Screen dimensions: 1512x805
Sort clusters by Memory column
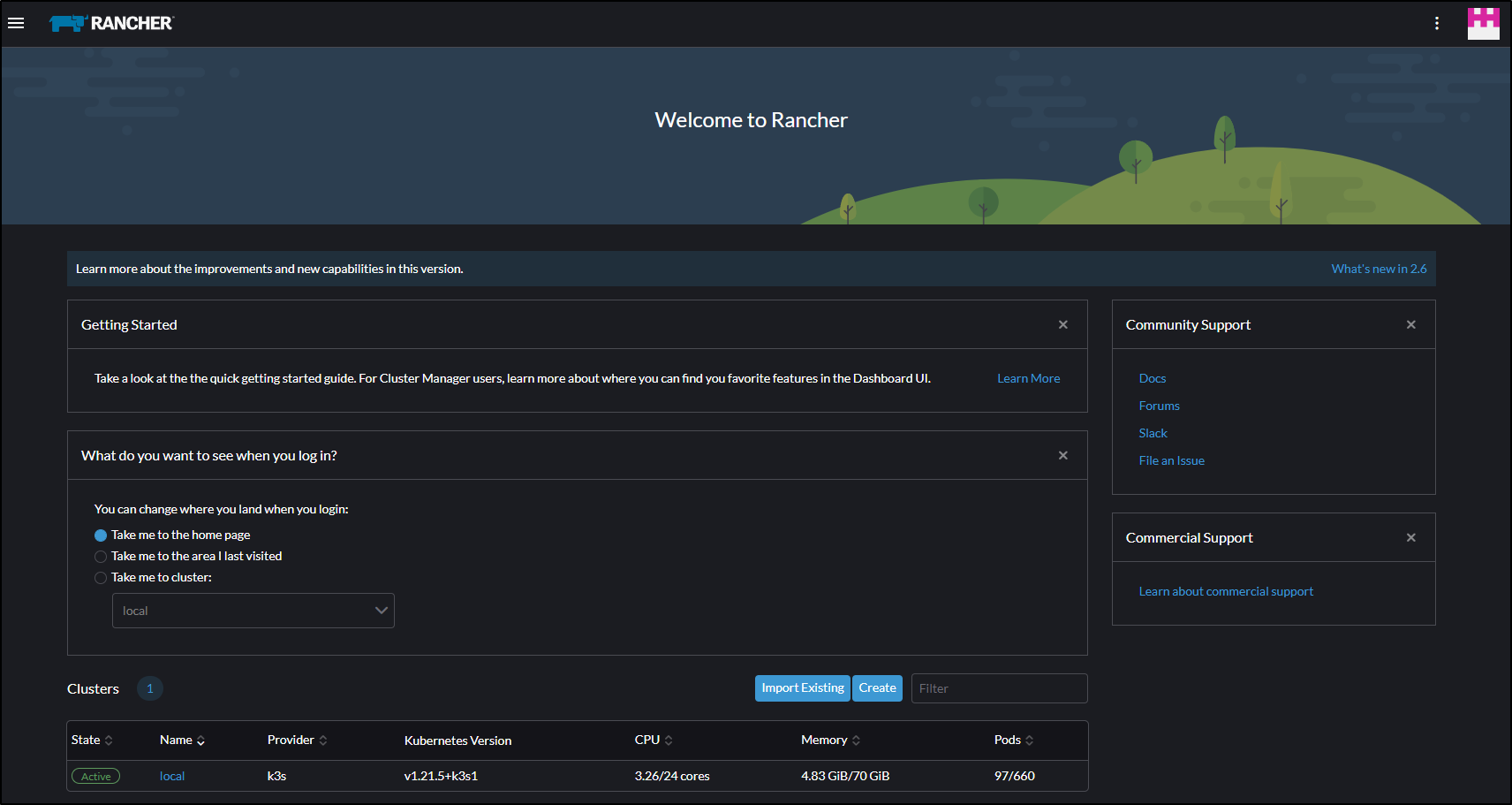(830, 740)
